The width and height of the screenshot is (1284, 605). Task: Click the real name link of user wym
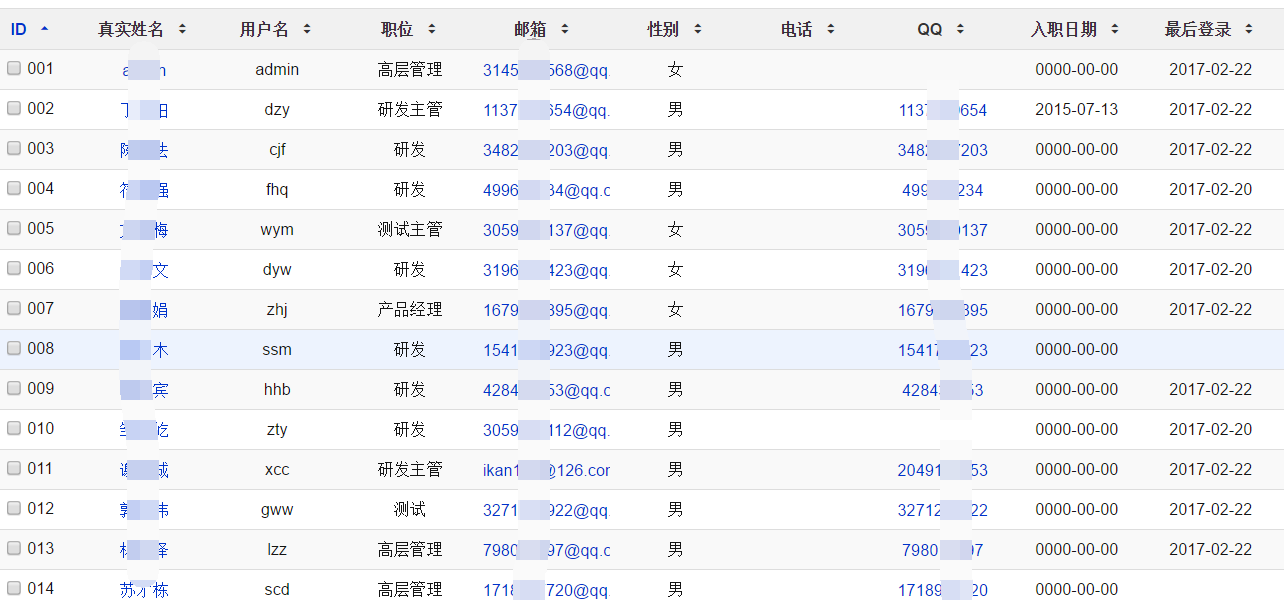pos(144,230)
